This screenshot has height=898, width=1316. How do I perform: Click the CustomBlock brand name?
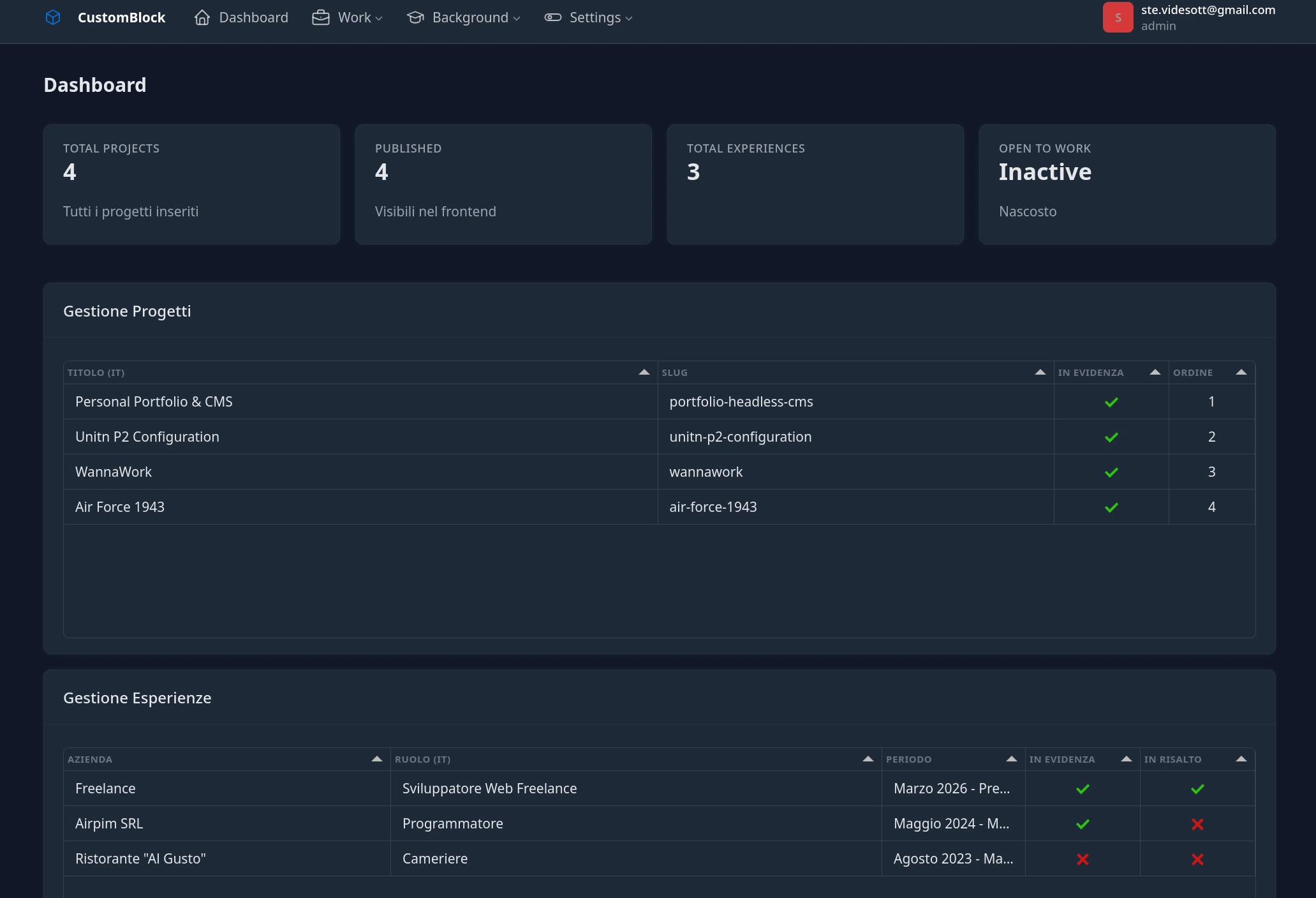121,17
